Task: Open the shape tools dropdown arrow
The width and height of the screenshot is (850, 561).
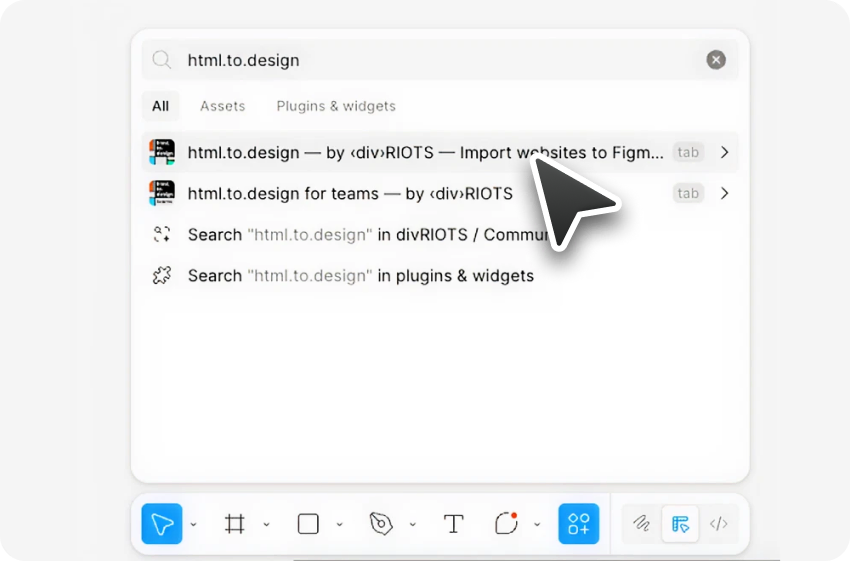Action: tap(339, 524)
